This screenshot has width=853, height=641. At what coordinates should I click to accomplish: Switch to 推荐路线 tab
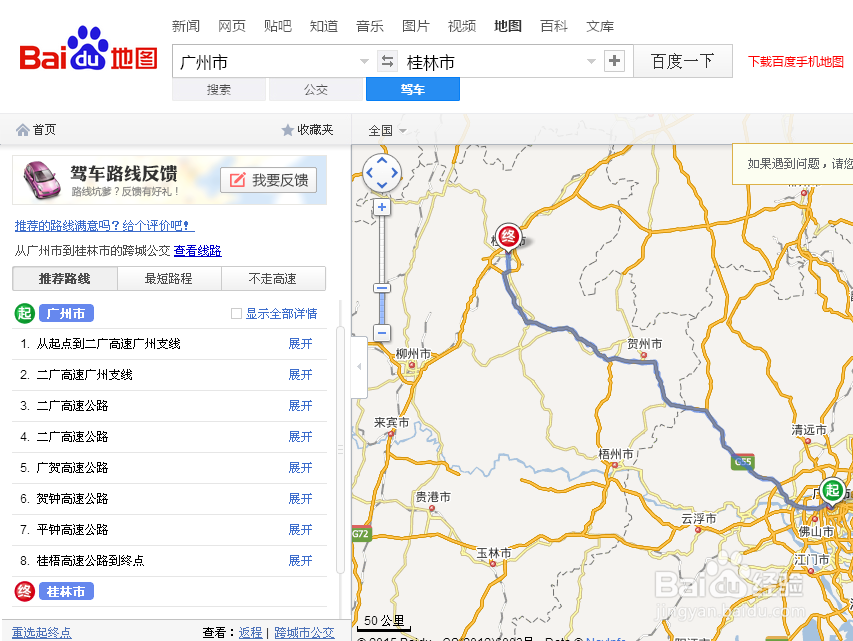click(65, 279)
